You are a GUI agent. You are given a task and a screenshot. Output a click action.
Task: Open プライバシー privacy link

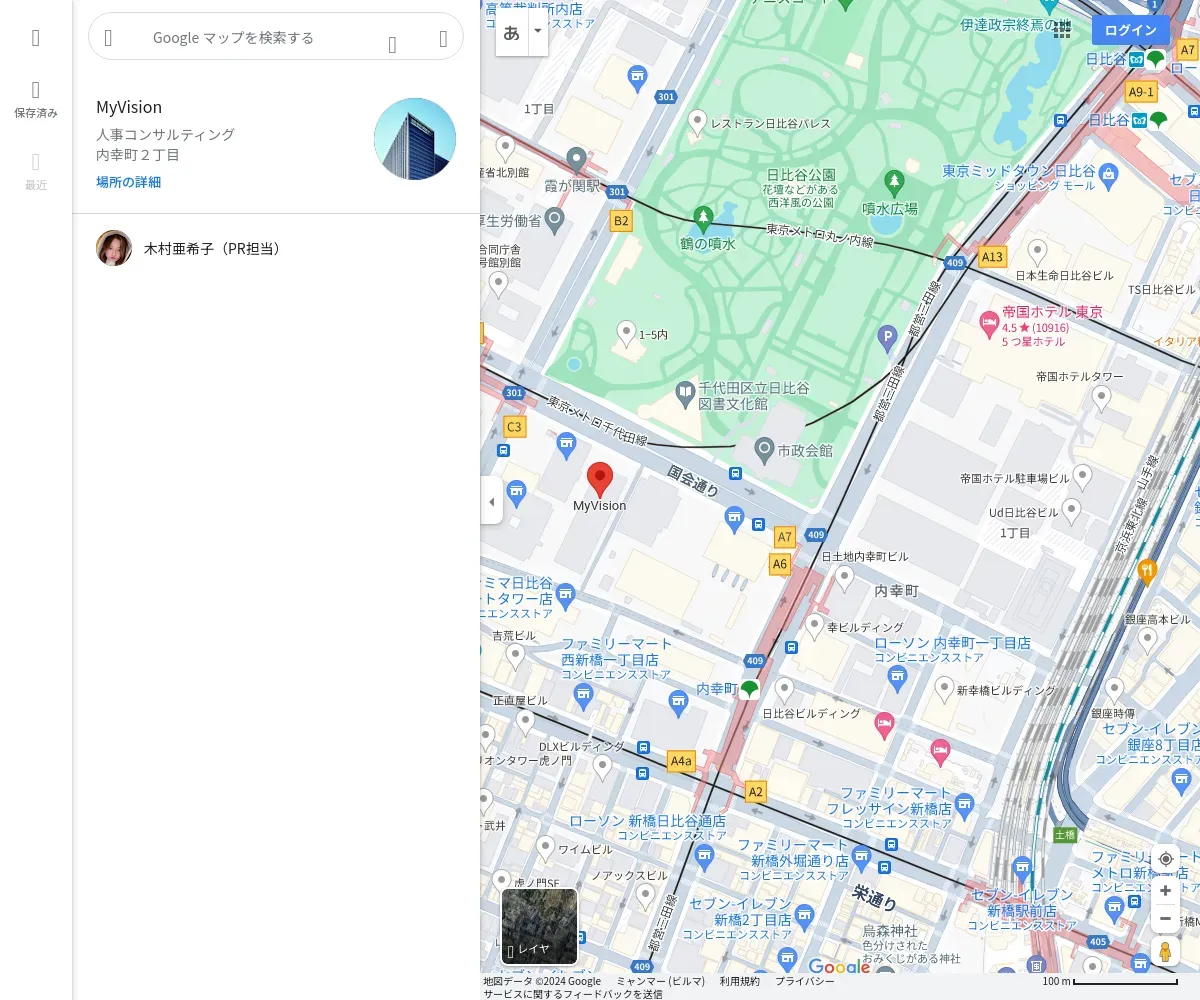[x=804, y=981]
